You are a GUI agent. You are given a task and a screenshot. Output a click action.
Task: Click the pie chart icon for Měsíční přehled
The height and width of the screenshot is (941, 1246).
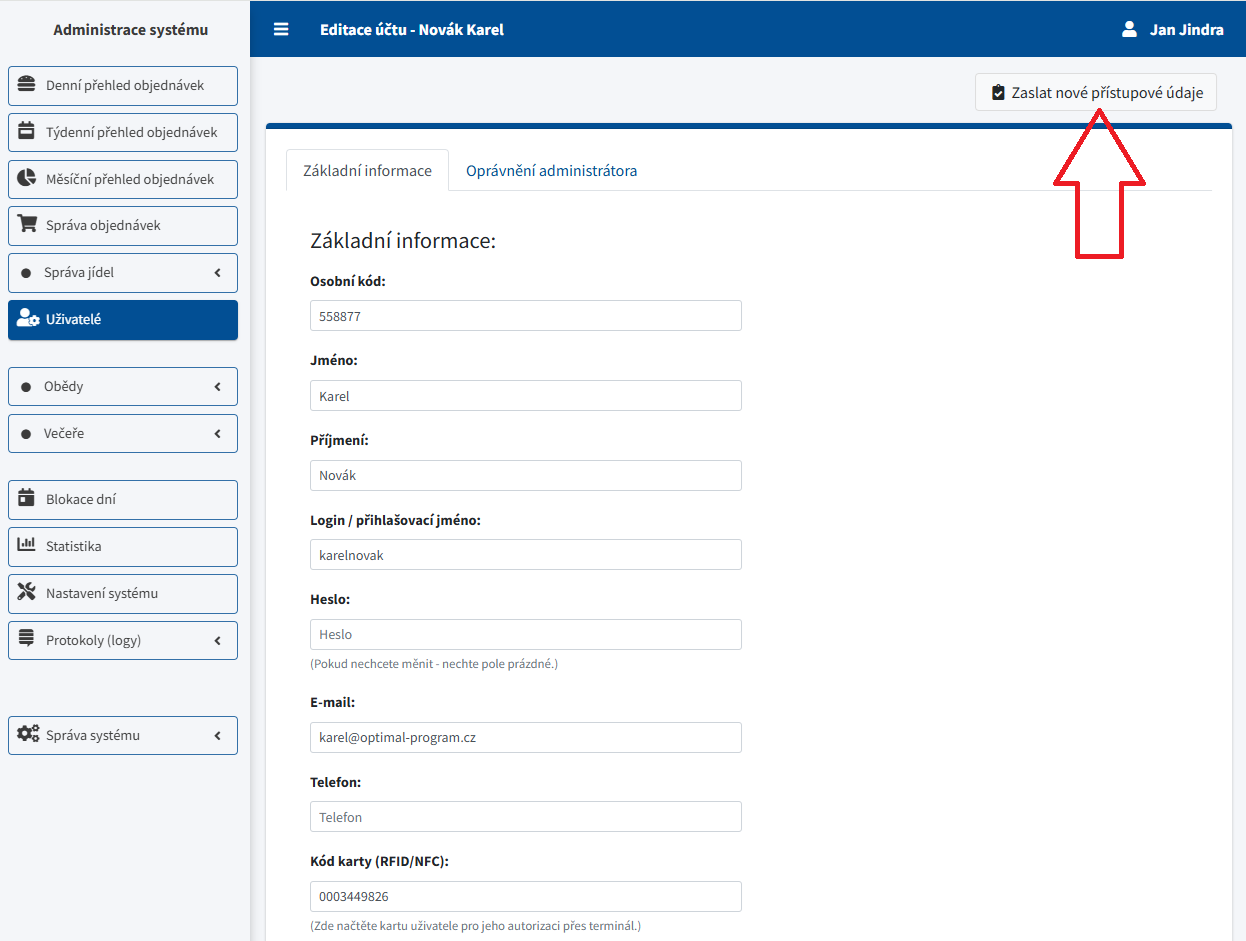pos(27,179)
